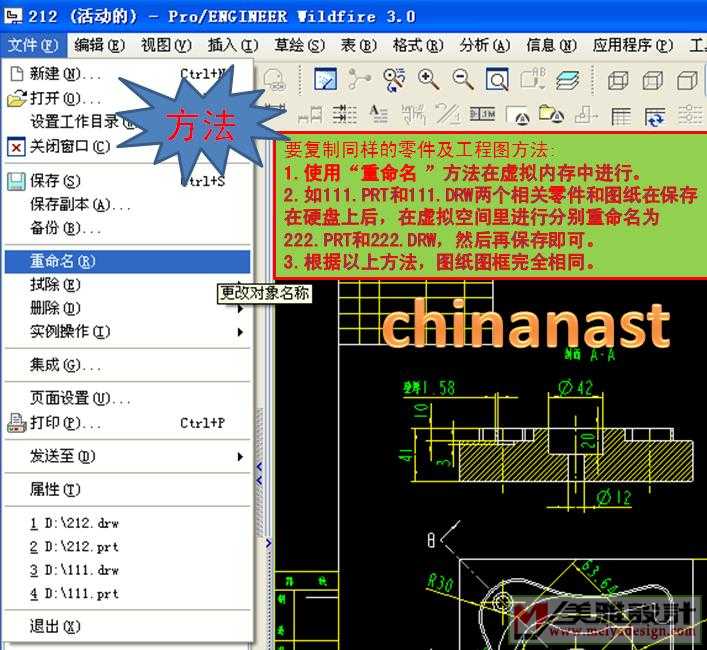
Task: Click the Open folder icon in File menu
Action: (17, 98)
